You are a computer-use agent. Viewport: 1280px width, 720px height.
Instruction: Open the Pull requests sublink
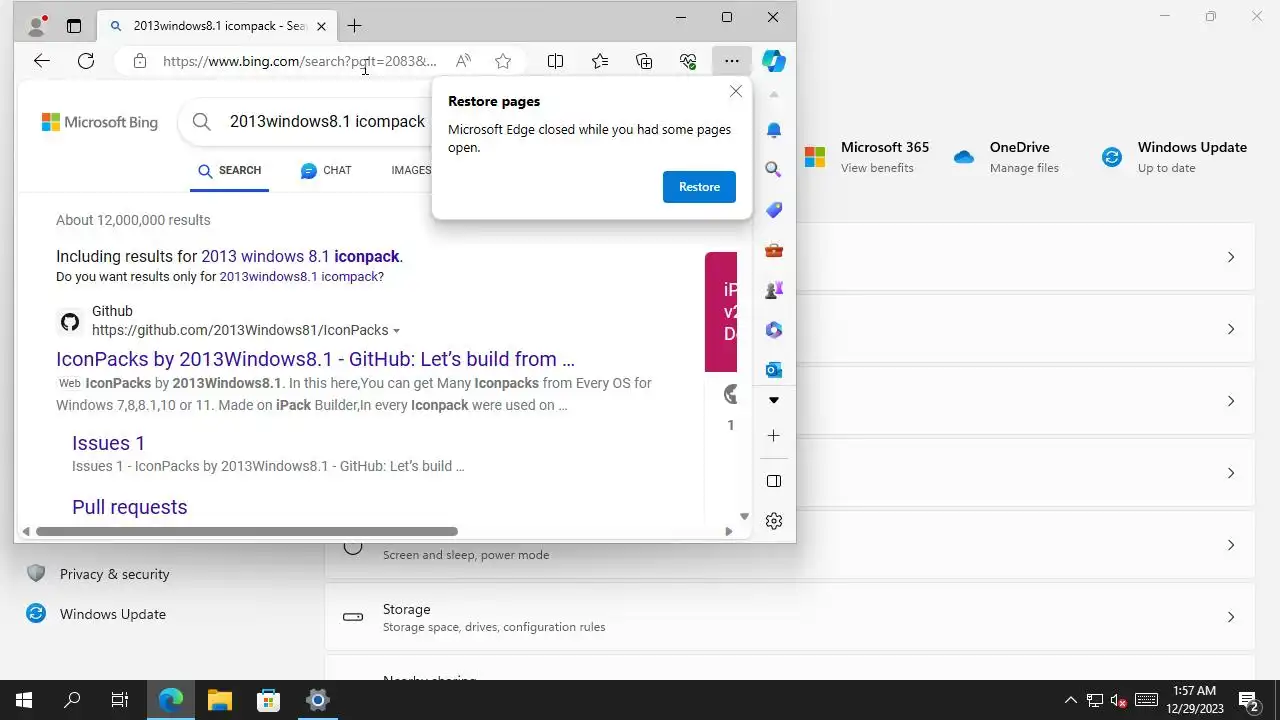pos(130,507)
